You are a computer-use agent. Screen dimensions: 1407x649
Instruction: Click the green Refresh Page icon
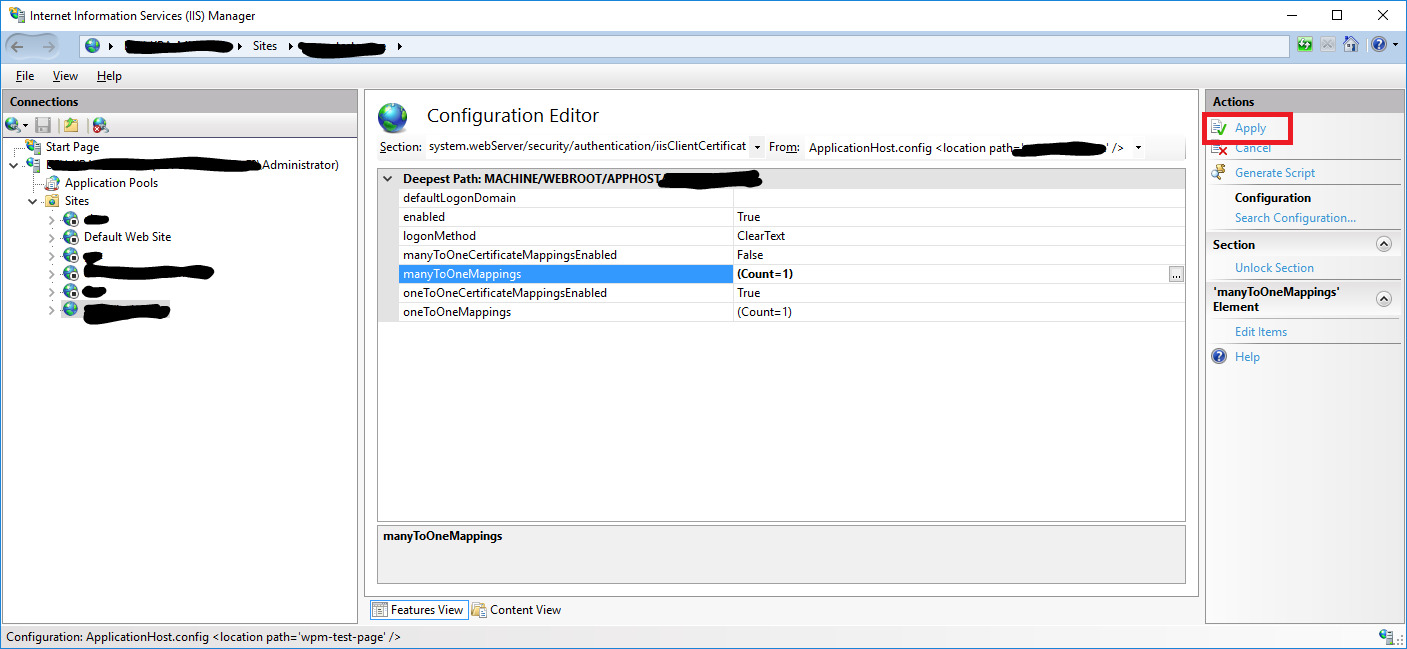click(x=1305, y=45)
